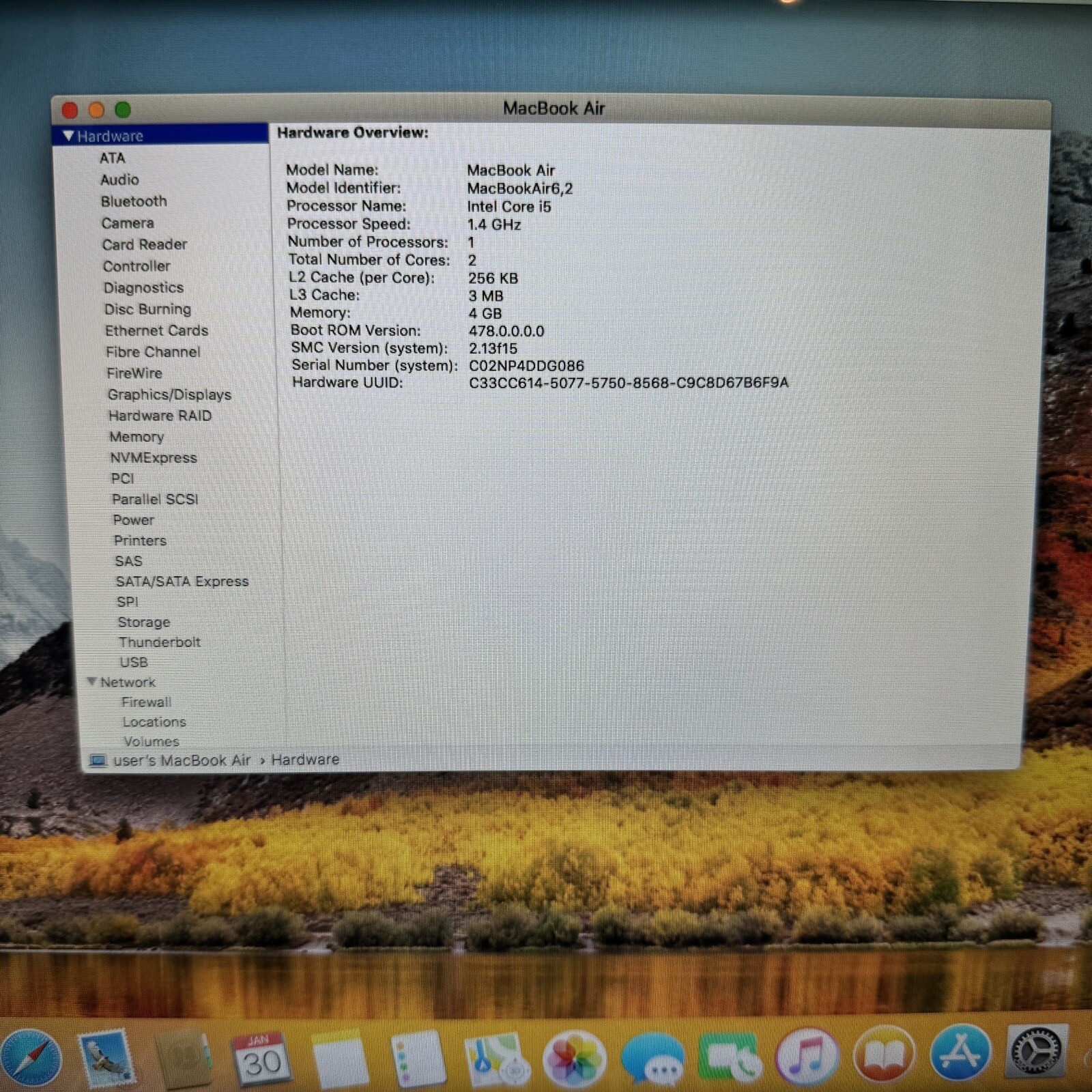1092x1092 pixels.
Task: Click "user's MacBook Air" in path bar
Action: (x=182, y=760)
